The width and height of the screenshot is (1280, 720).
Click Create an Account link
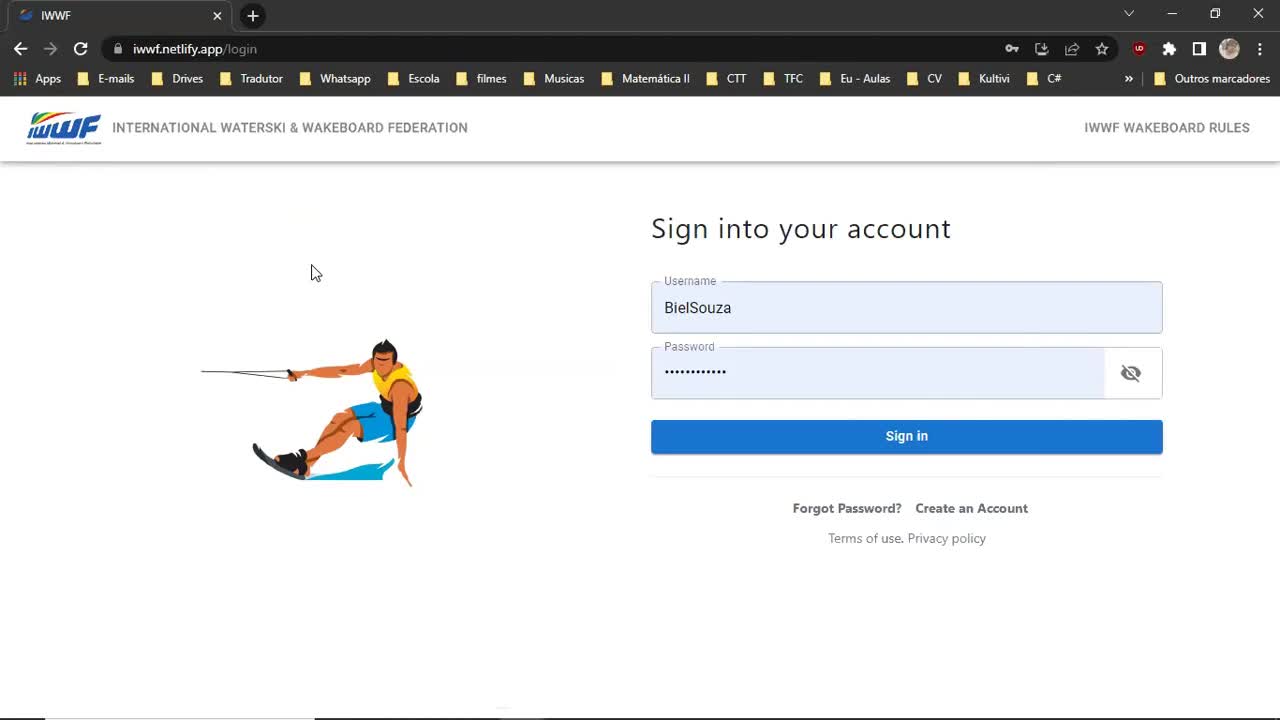point(971,508)
